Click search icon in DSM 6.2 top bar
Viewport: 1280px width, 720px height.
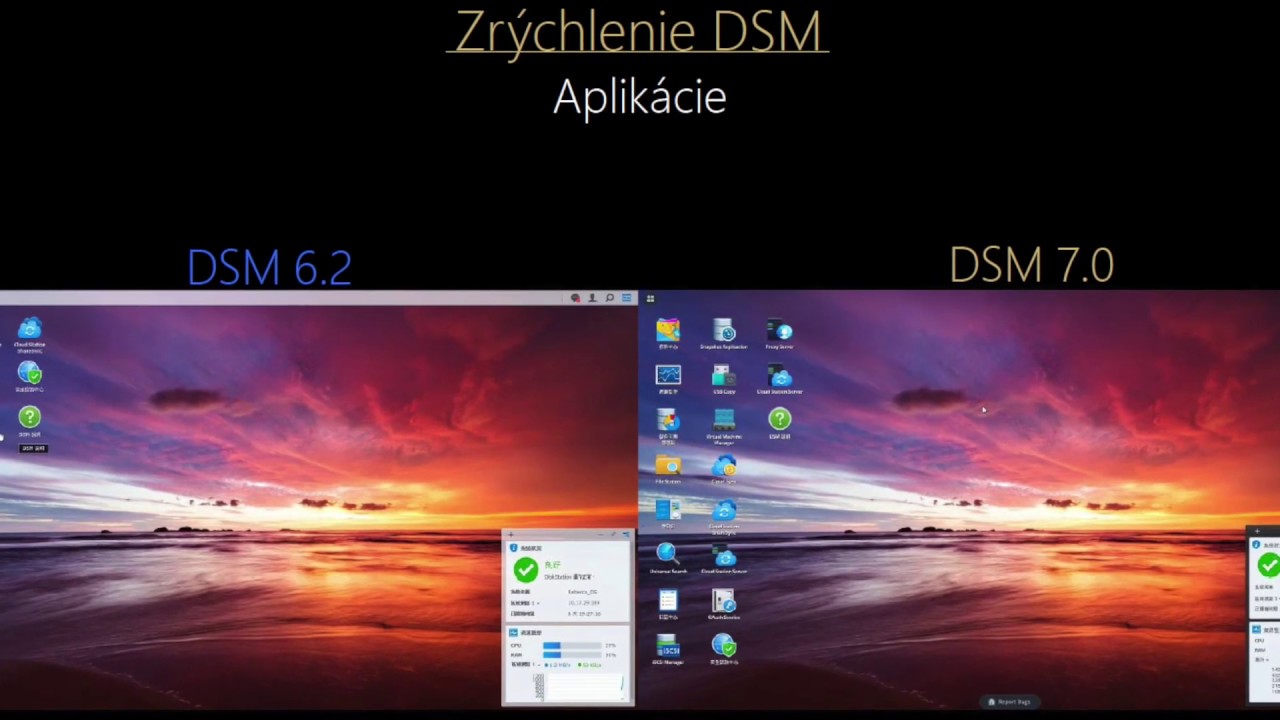[609, 298]
